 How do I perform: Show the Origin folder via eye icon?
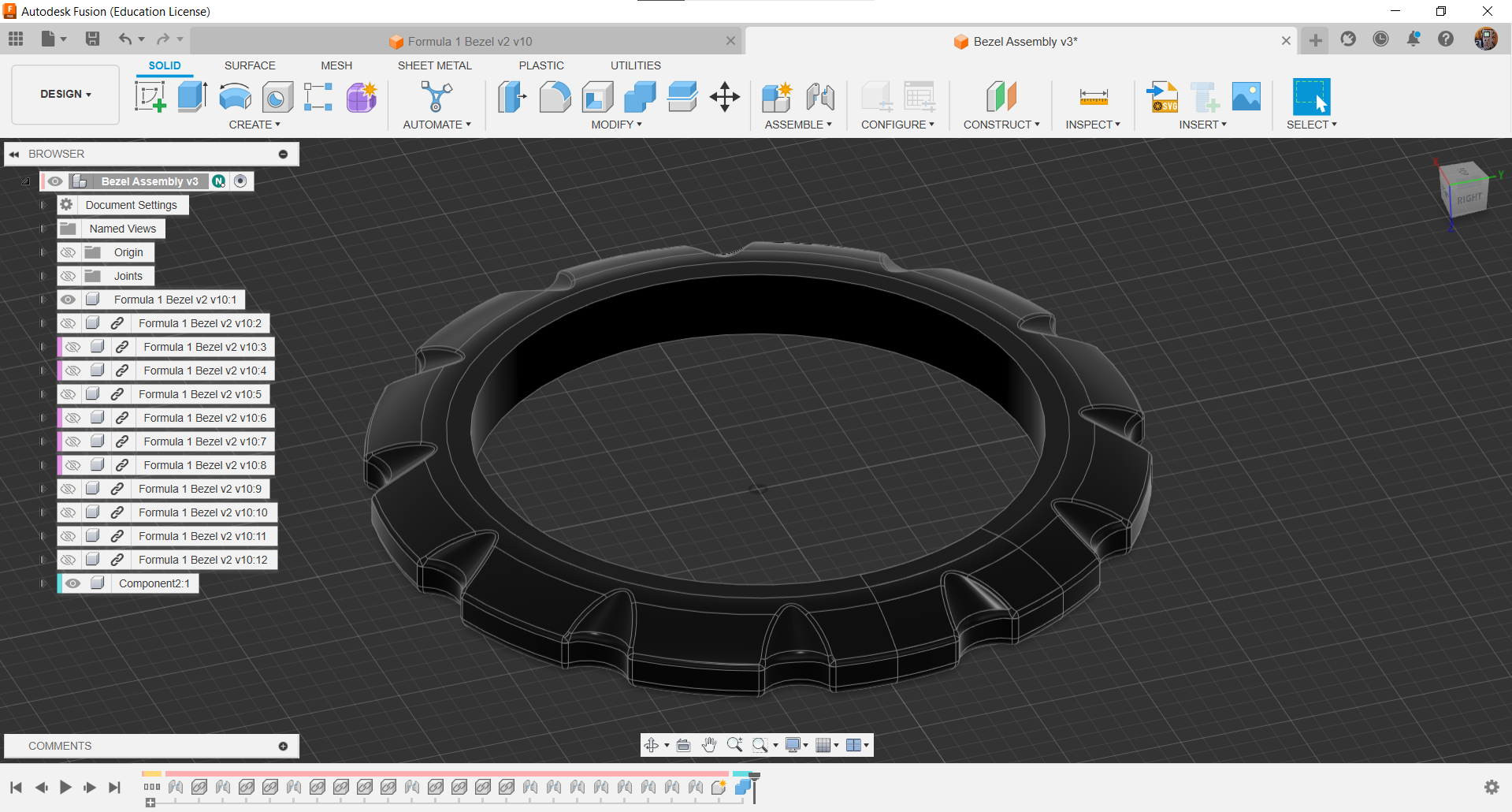(x=69, y=252)
